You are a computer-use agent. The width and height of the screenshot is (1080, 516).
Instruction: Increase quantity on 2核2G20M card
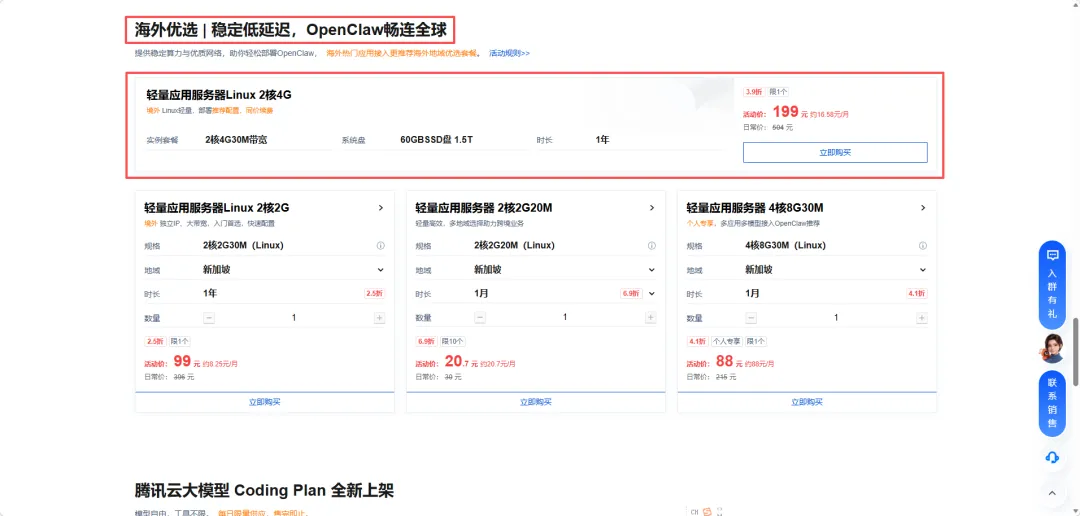(651, 318)
